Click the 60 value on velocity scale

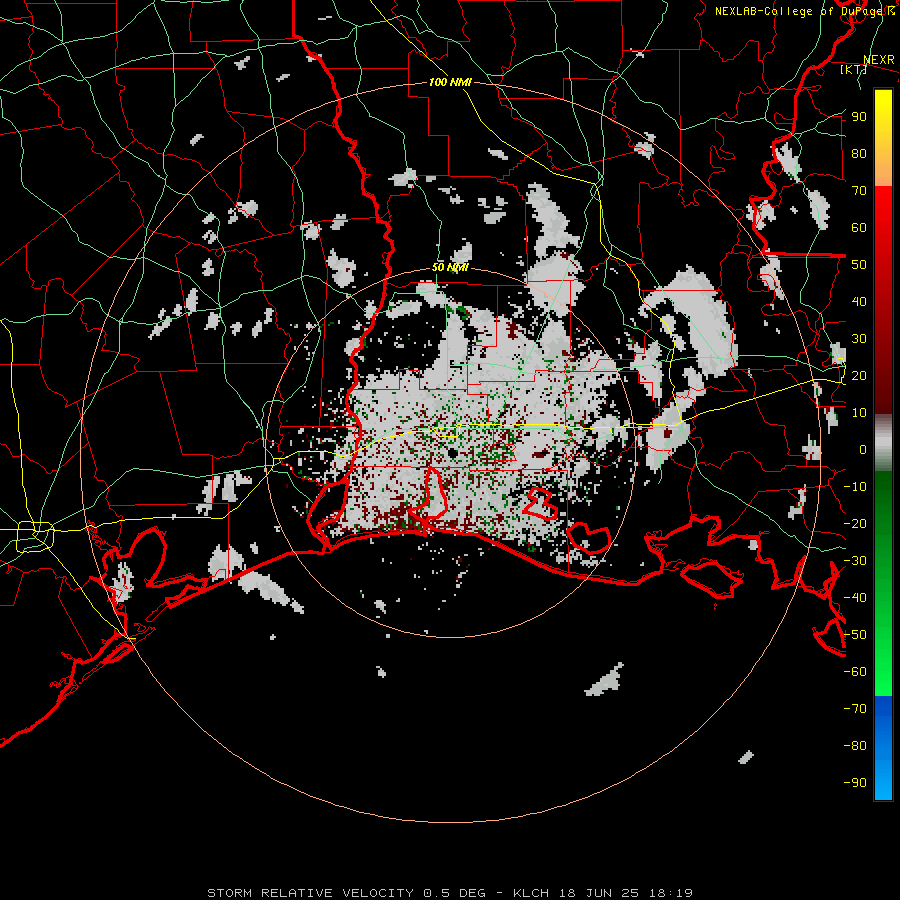point(859,227)
